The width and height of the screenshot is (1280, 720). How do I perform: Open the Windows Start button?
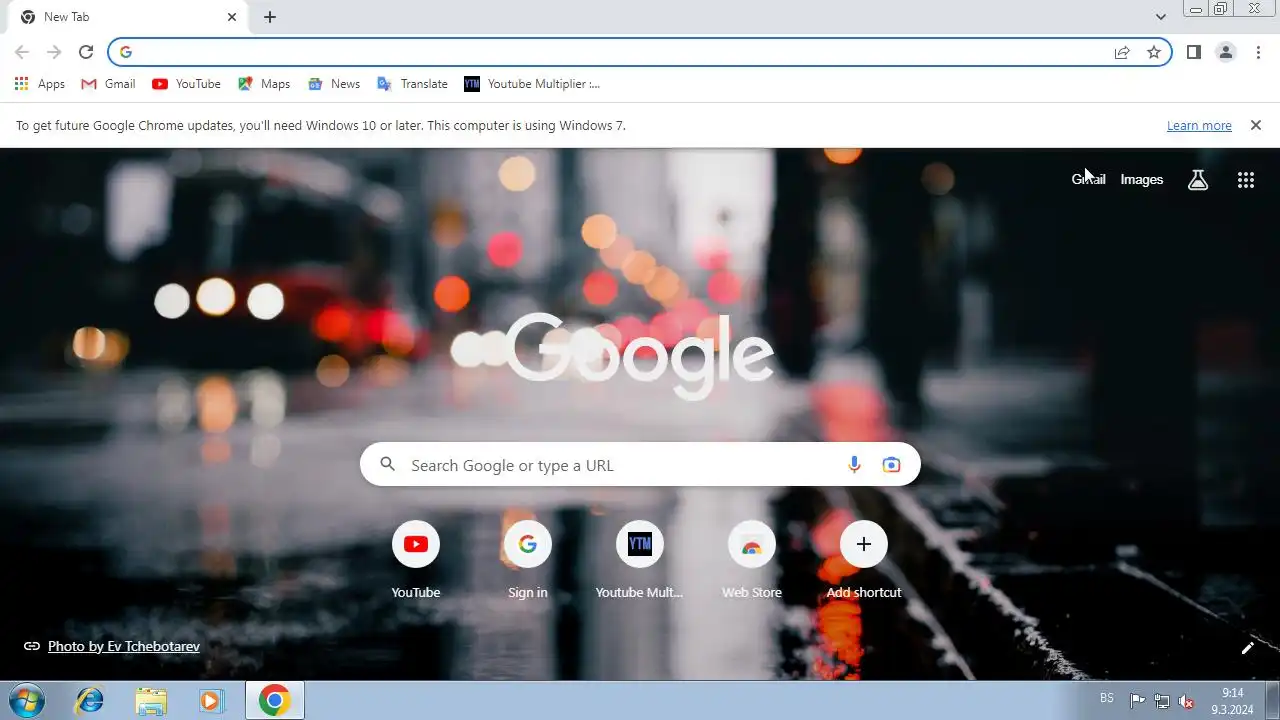coord(26,700)
